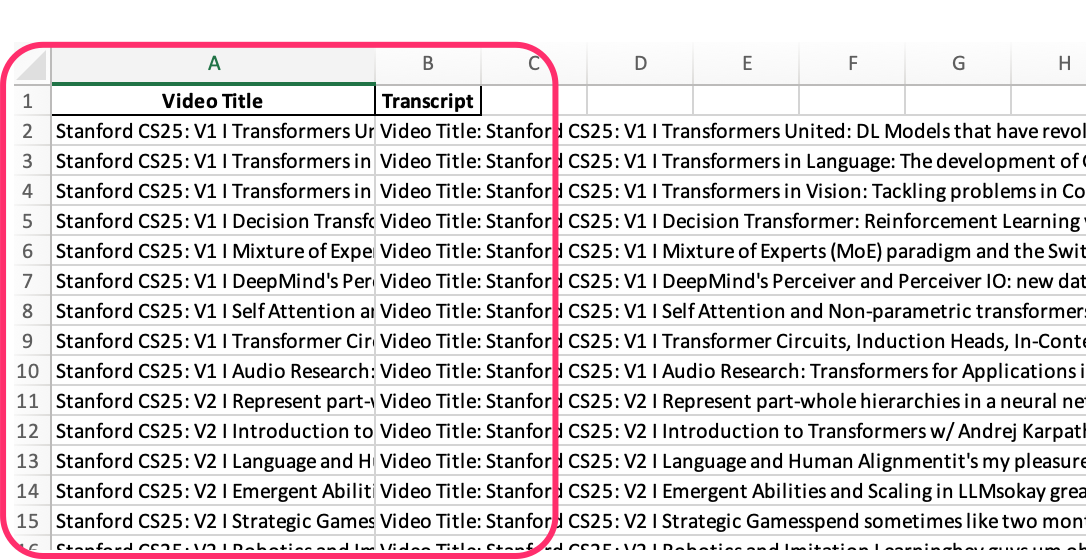Click the Select All corner triangle
The image size is (1086, 560).
point(32,66)
